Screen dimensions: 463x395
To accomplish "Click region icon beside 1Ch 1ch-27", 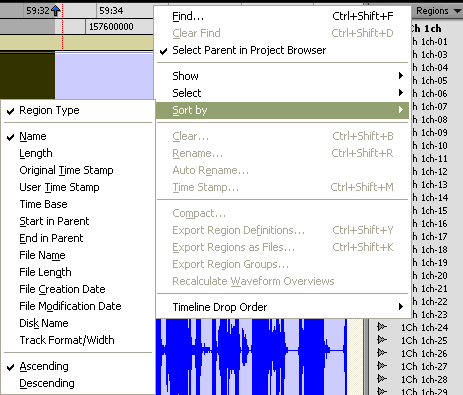I will coord(382,366).
